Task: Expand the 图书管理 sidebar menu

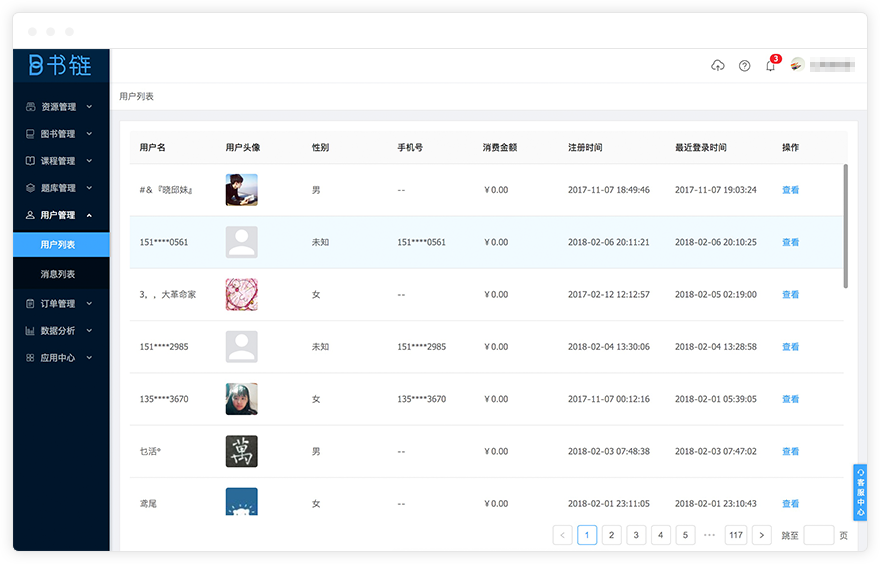Action: click(x=60, y=134)
